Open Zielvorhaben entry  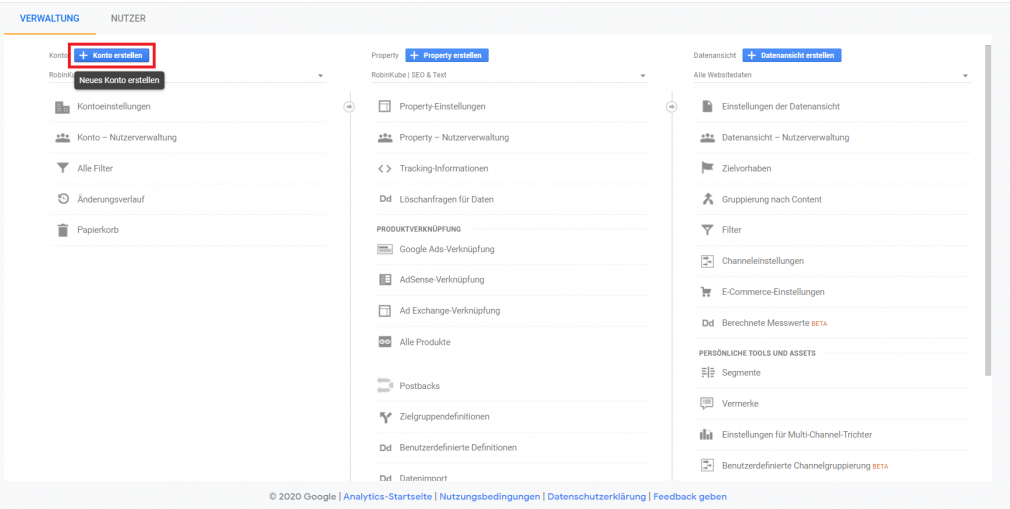pyautogui.click(x=747, y=168)
